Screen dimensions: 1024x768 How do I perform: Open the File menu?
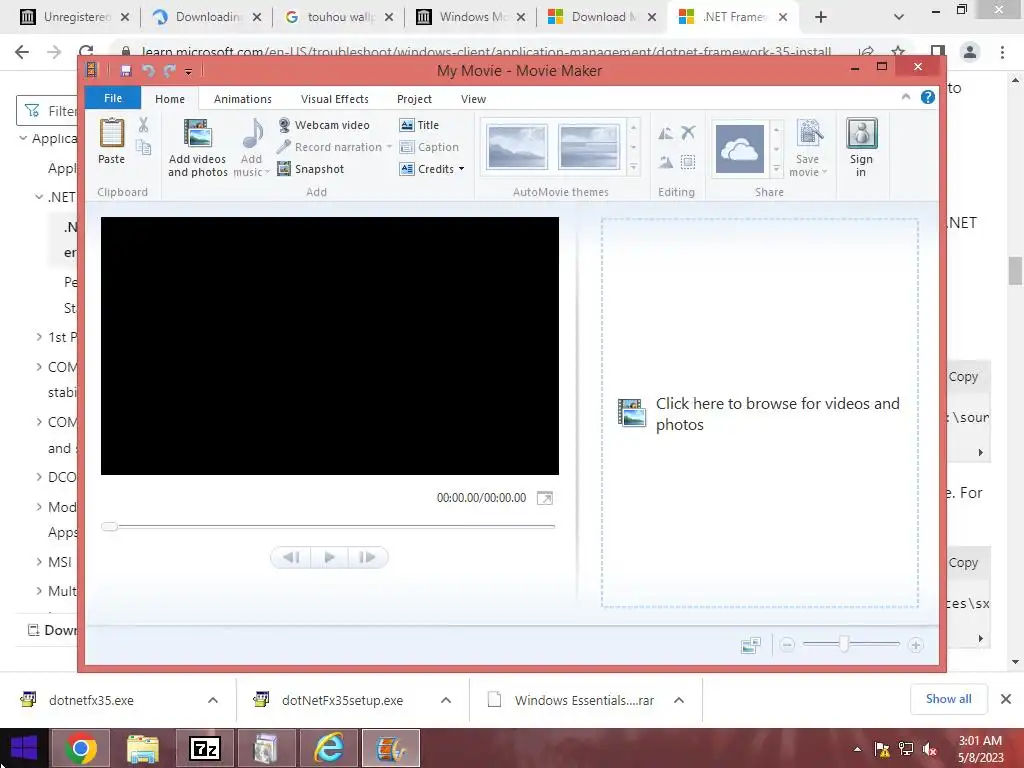[x=113, y=98]
